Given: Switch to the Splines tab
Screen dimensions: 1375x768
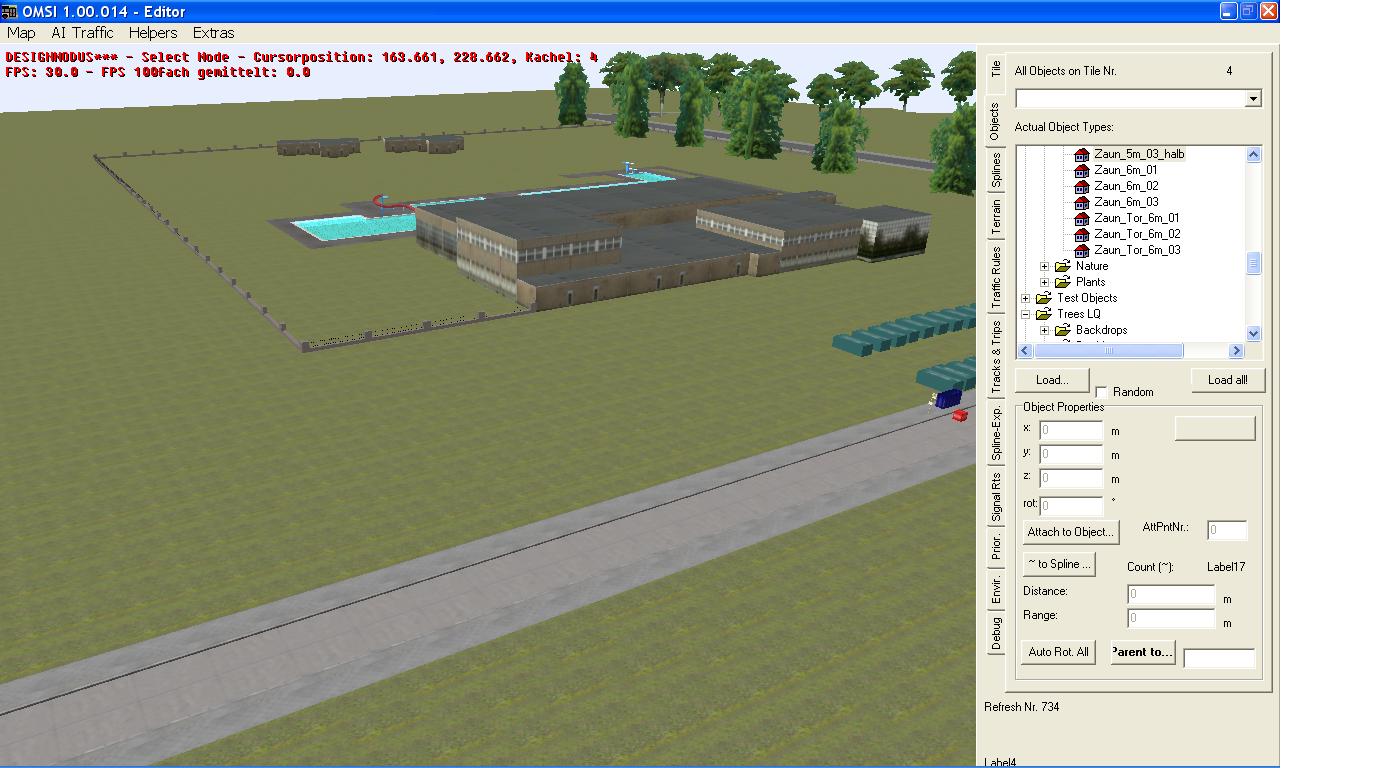Looking at the screenshot, I should pos(995,170).
